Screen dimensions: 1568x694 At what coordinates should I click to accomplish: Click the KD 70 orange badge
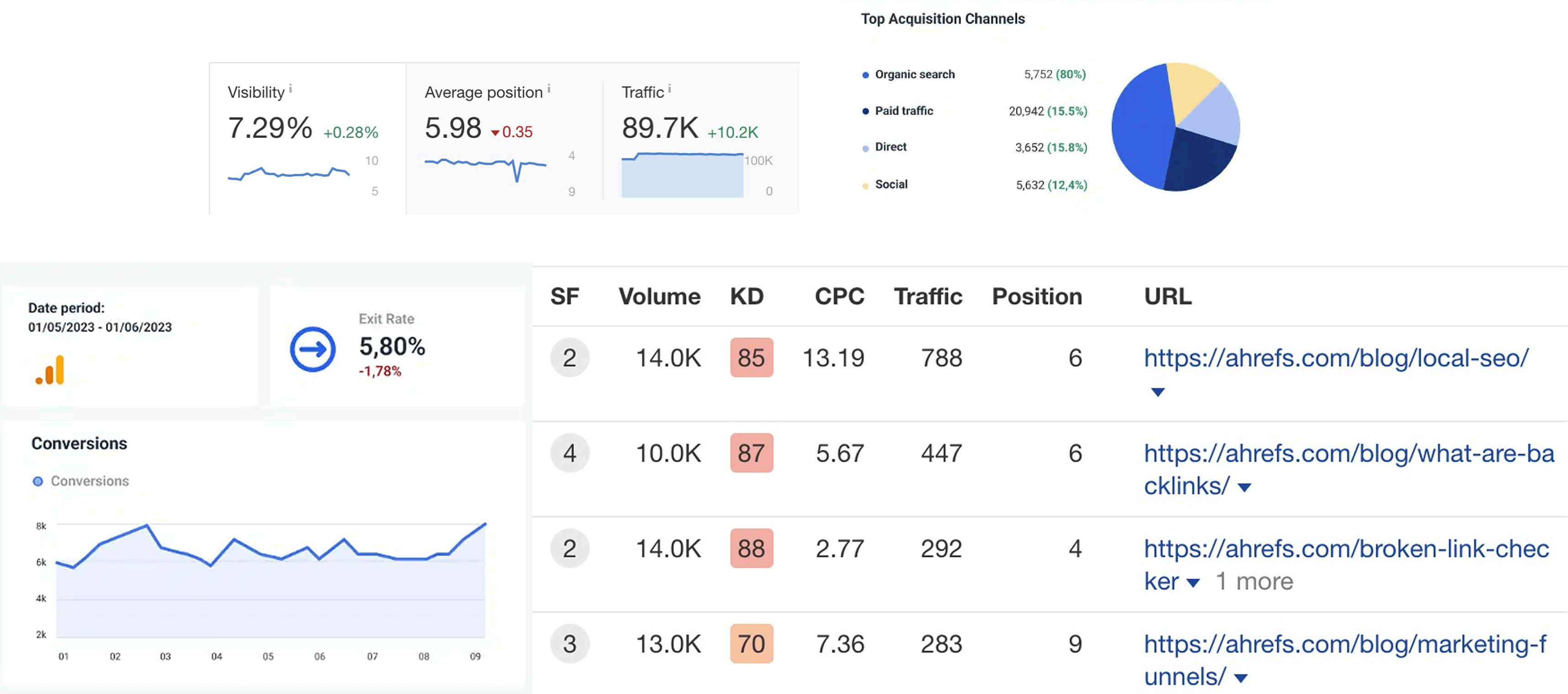click(751, 643)
